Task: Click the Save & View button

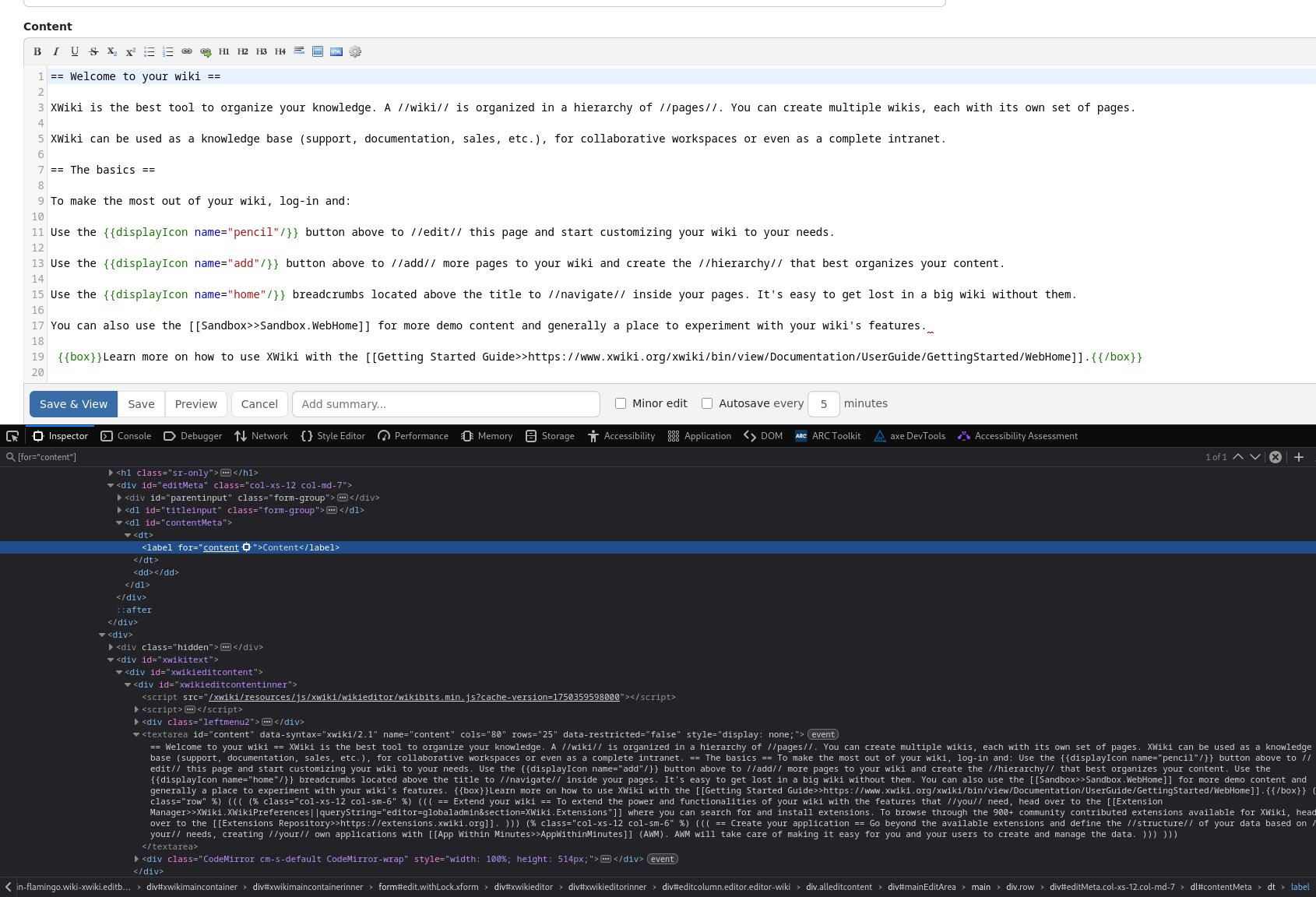Action: click(73, 404)
